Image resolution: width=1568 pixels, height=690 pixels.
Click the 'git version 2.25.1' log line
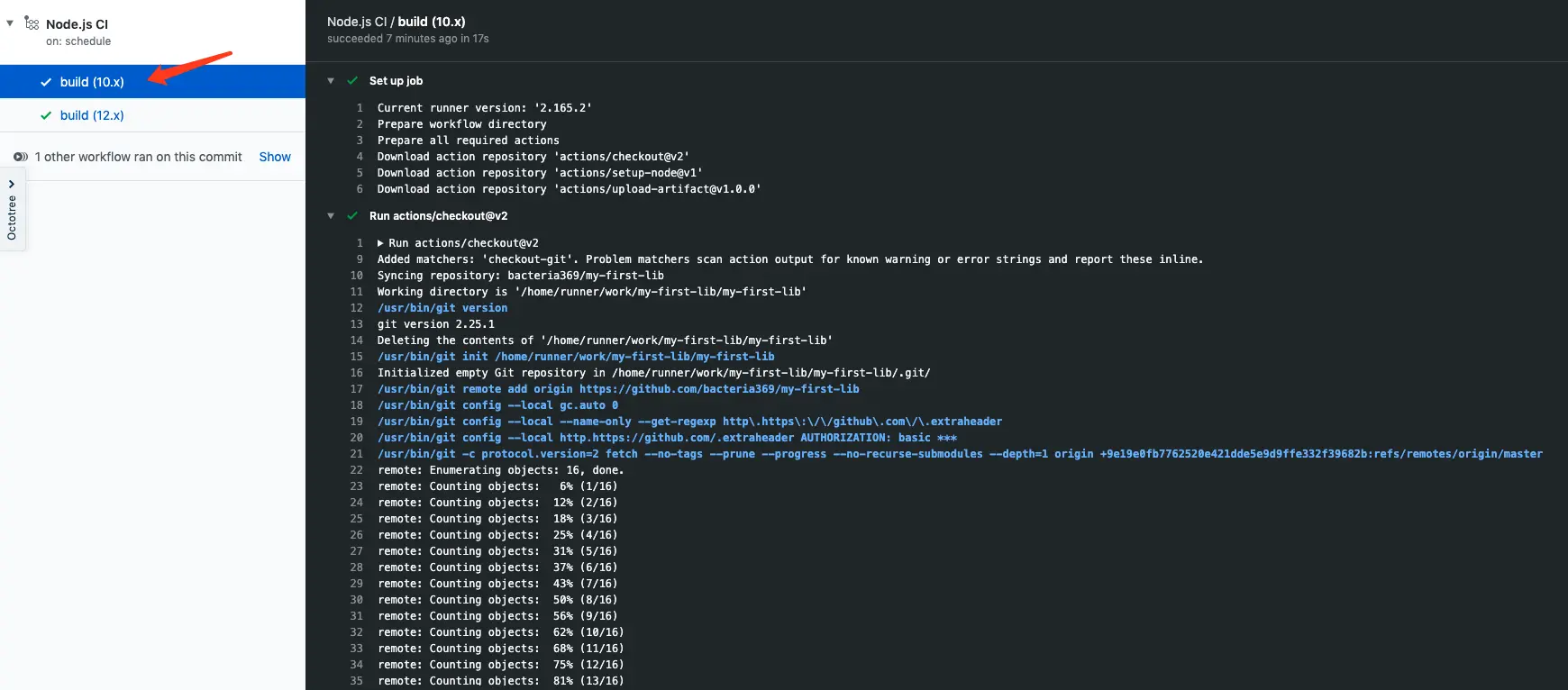(x=436, y=324)
